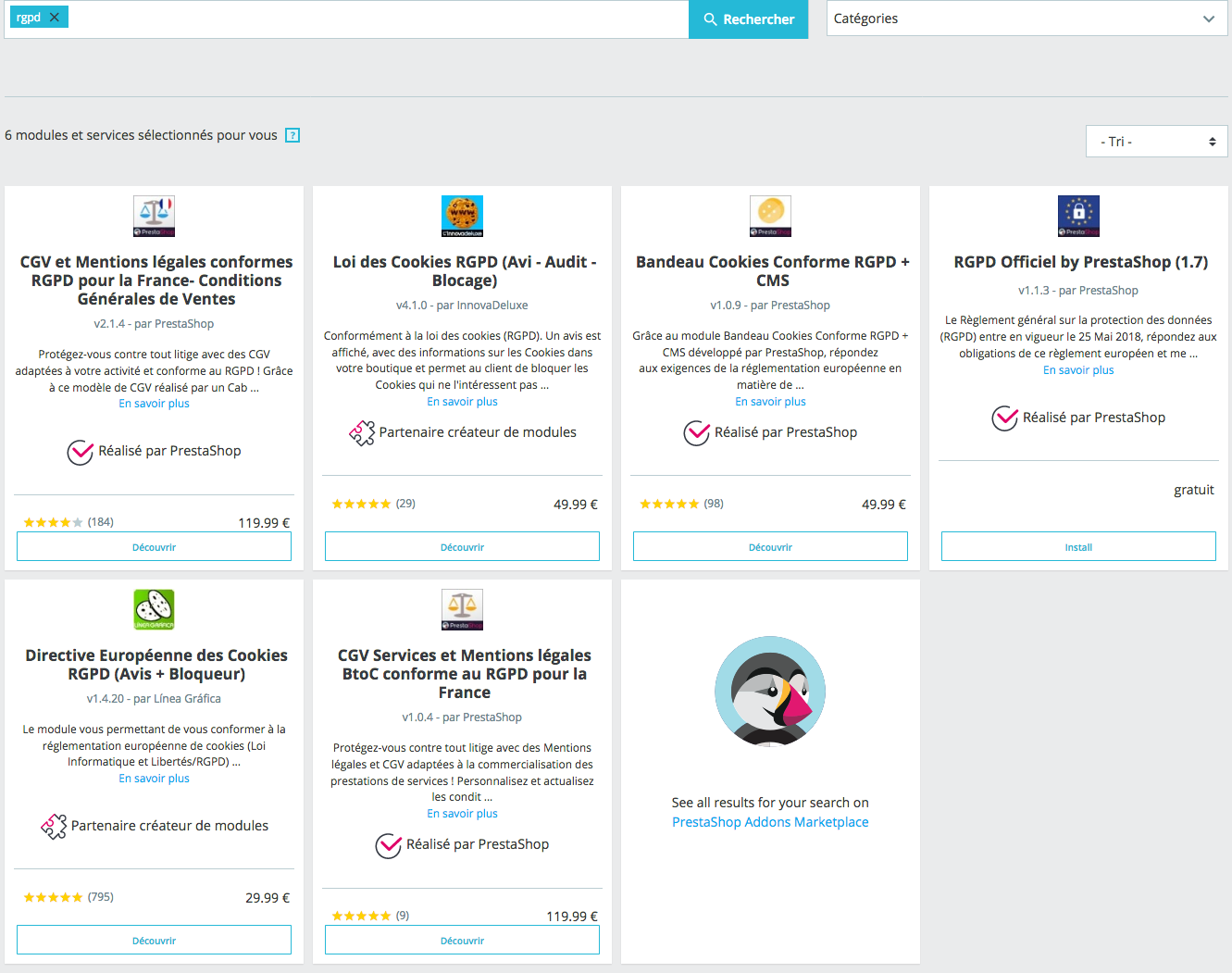Click the Rechercher search button

(x=748, y=19)
